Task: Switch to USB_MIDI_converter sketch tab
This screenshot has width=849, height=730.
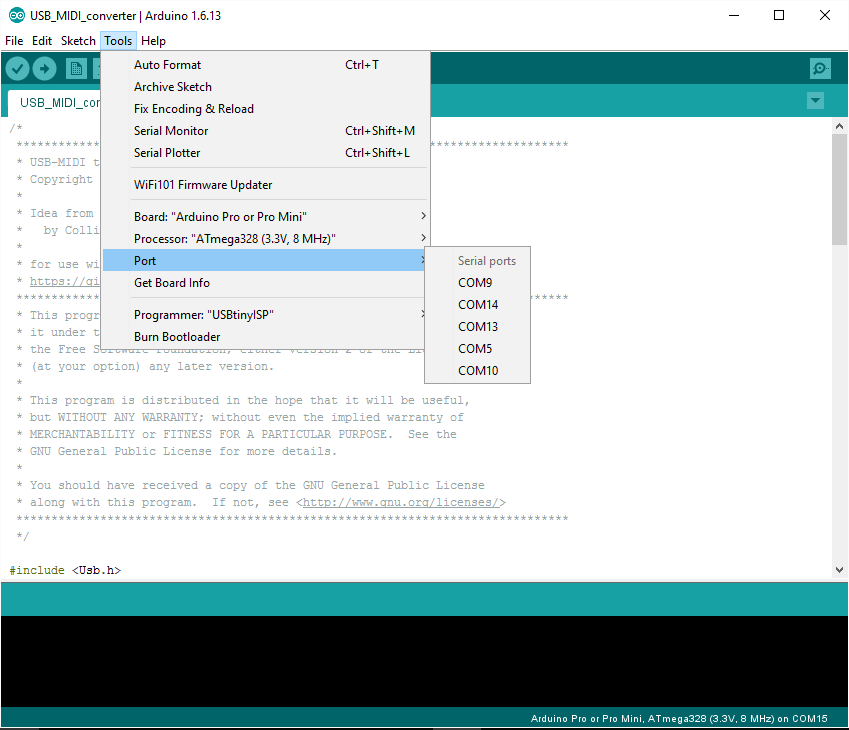Action: 54,103
